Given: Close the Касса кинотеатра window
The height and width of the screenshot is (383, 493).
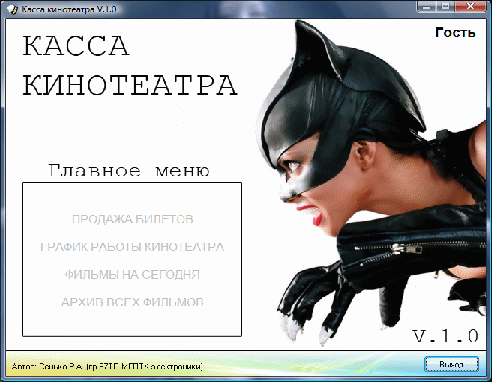Looking at the screenshot, I should click(470, 6).
